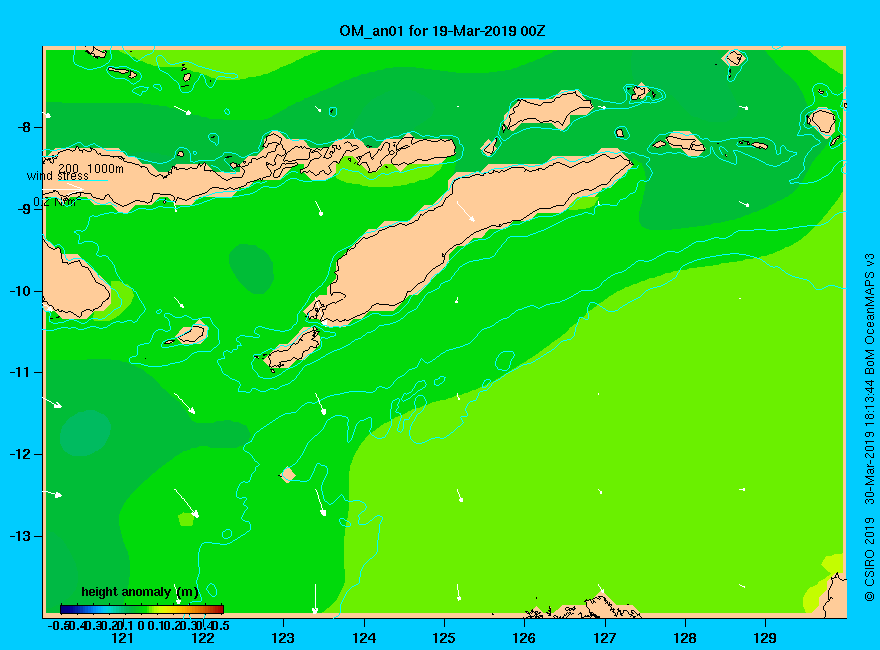Click Rote island southwest of Timor
This screenshot has width=880, height=650.
pos(293,349)
